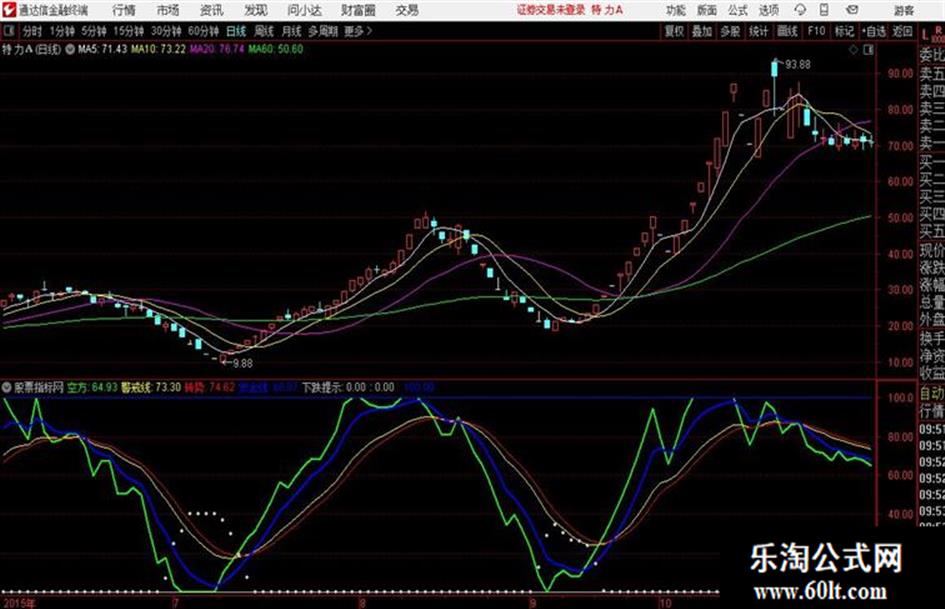
Task: Click the 返回 back button
Action: [x=902, y=31]
